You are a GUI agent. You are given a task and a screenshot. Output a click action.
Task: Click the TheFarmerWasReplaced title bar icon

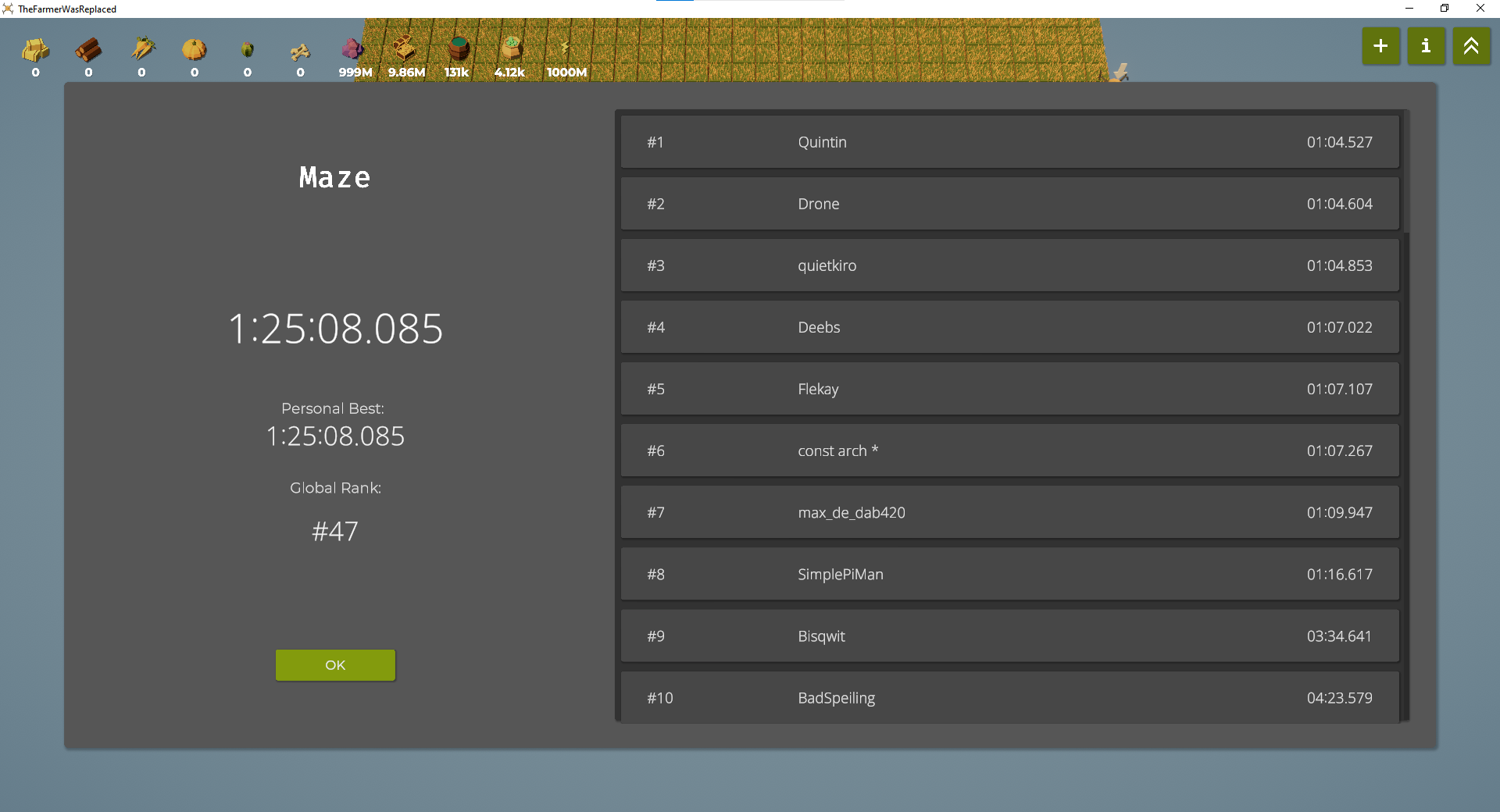click(x=8, y=9)
